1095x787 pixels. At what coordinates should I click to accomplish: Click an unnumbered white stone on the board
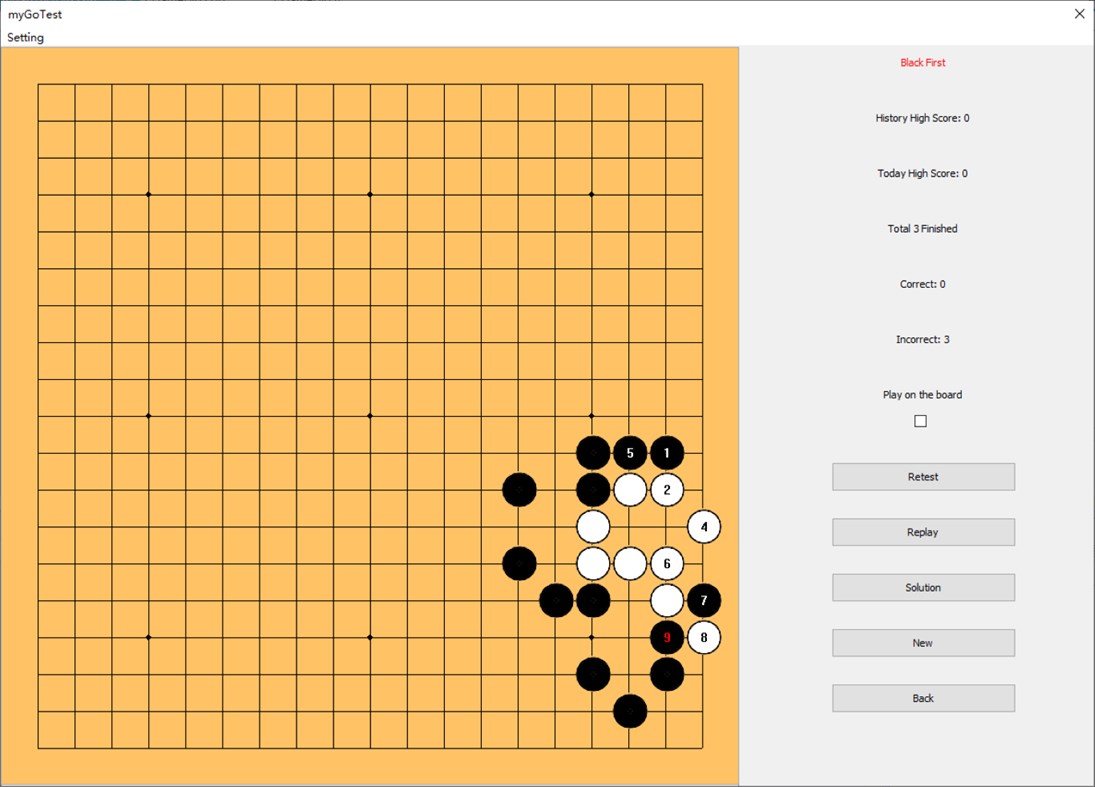[592, 527]
